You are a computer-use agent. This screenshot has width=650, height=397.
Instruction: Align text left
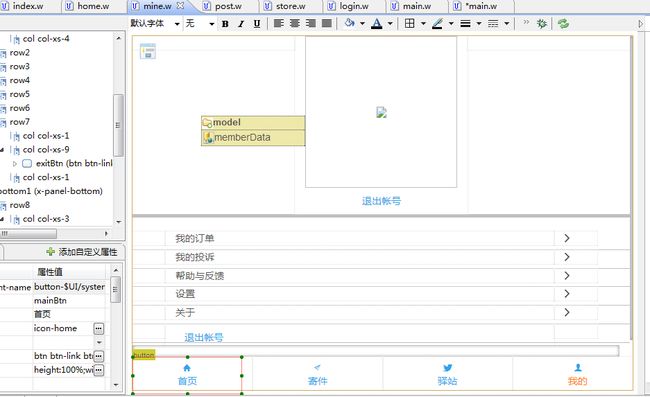pos(279,24)
